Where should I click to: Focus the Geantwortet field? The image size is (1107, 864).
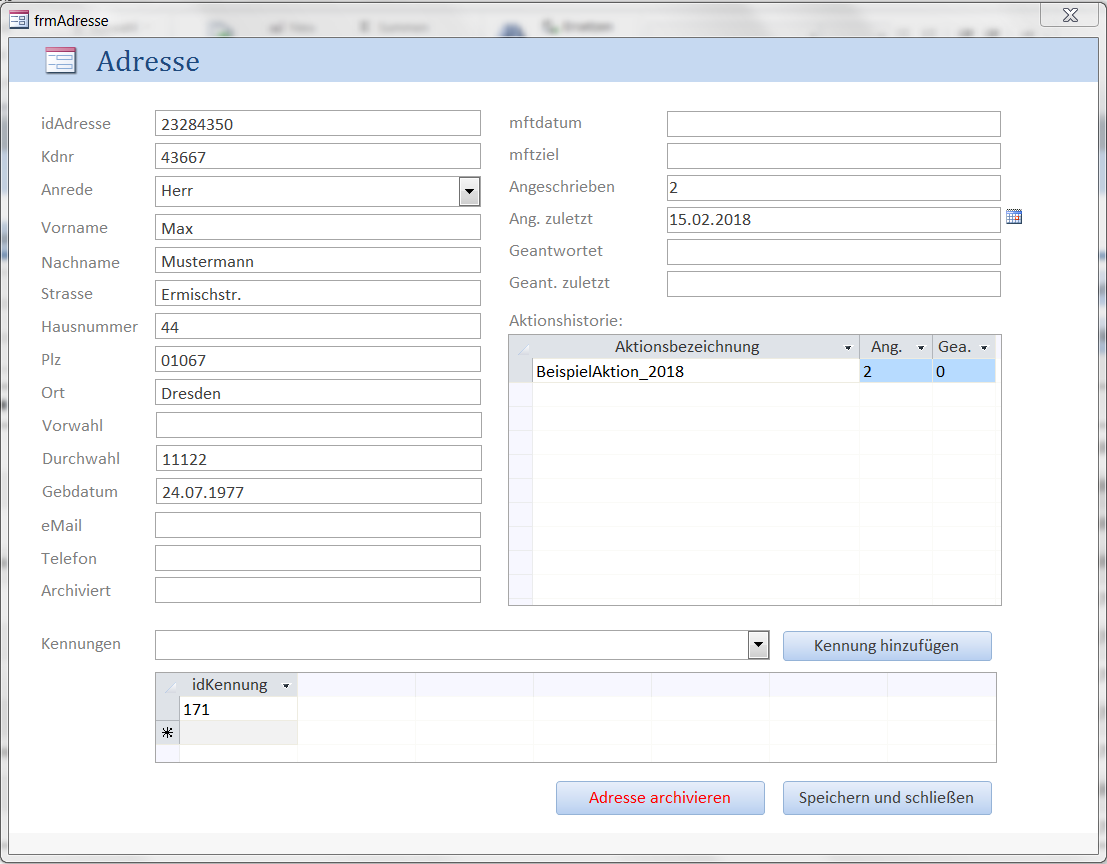tap(834, 252)
